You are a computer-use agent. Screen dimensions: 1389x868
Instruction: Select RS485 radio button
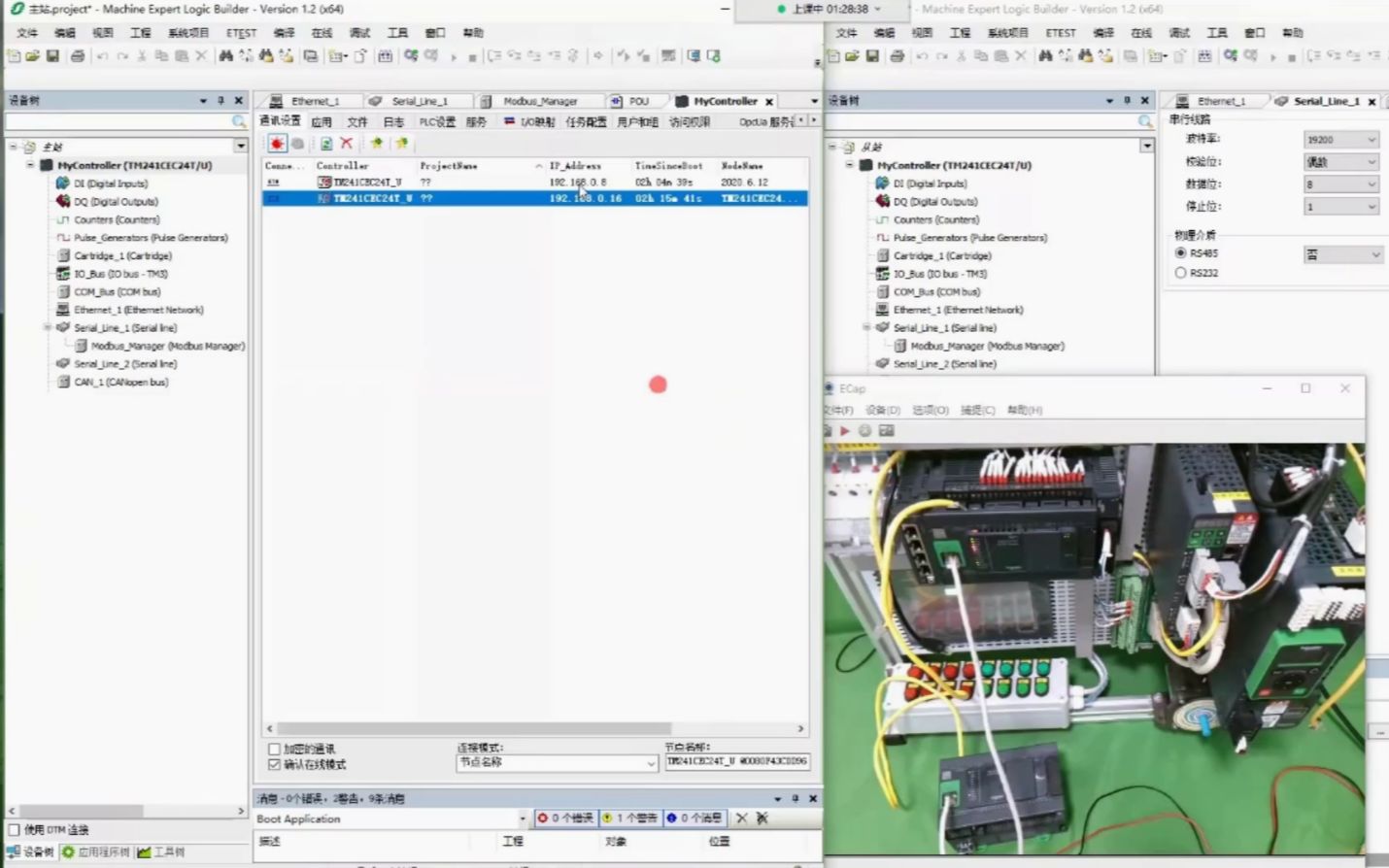[1181, 253]
